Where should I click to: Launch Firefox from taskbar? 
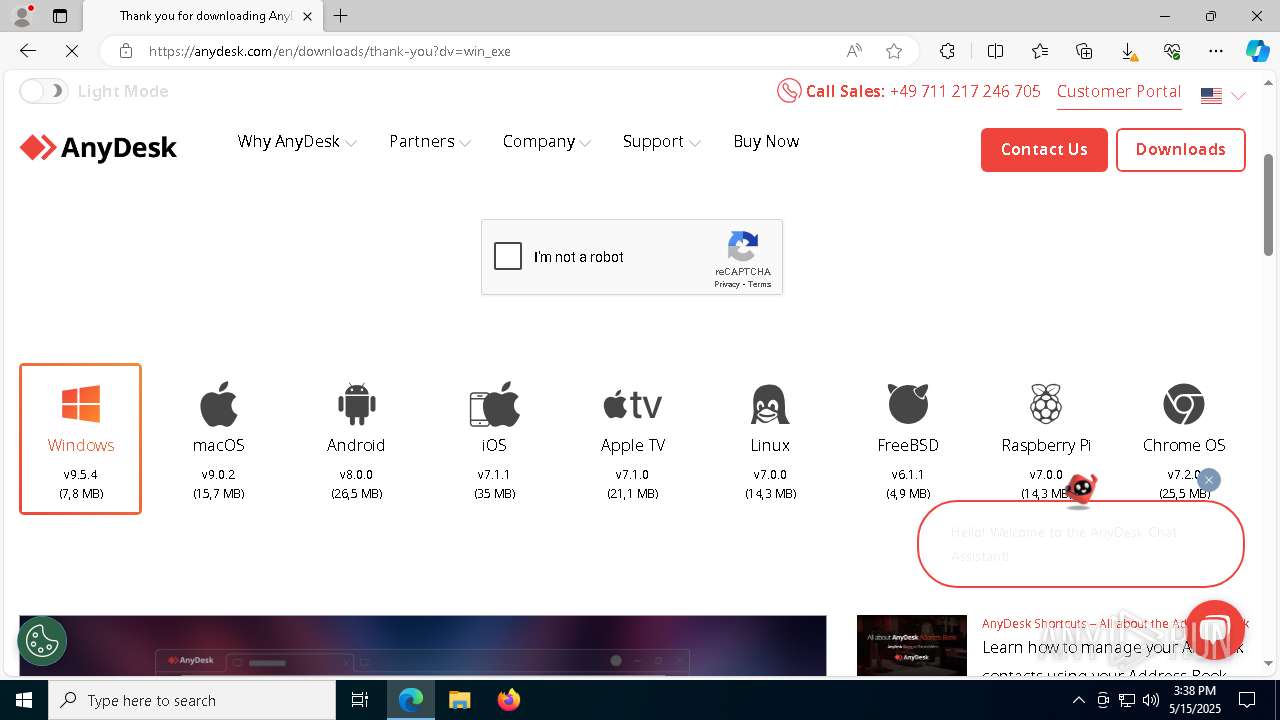pyautogui.click(x=508, y=700)
